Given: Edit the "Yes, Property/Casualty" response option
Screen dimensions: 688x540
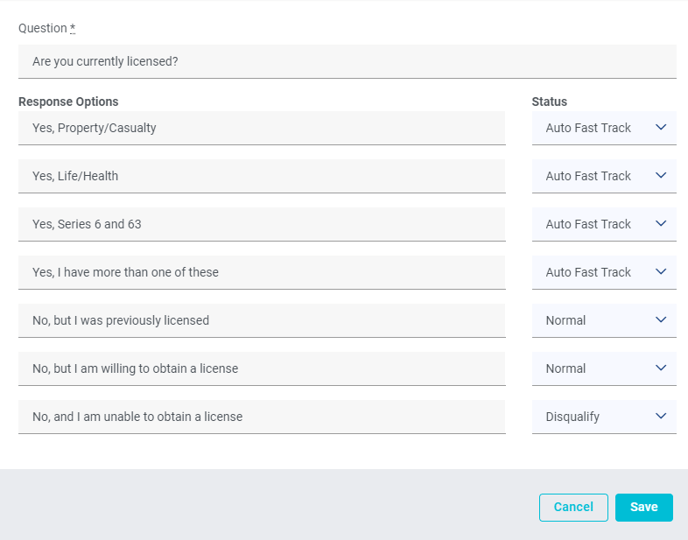Looking at the screenshot, I should (x=262, y=128).
